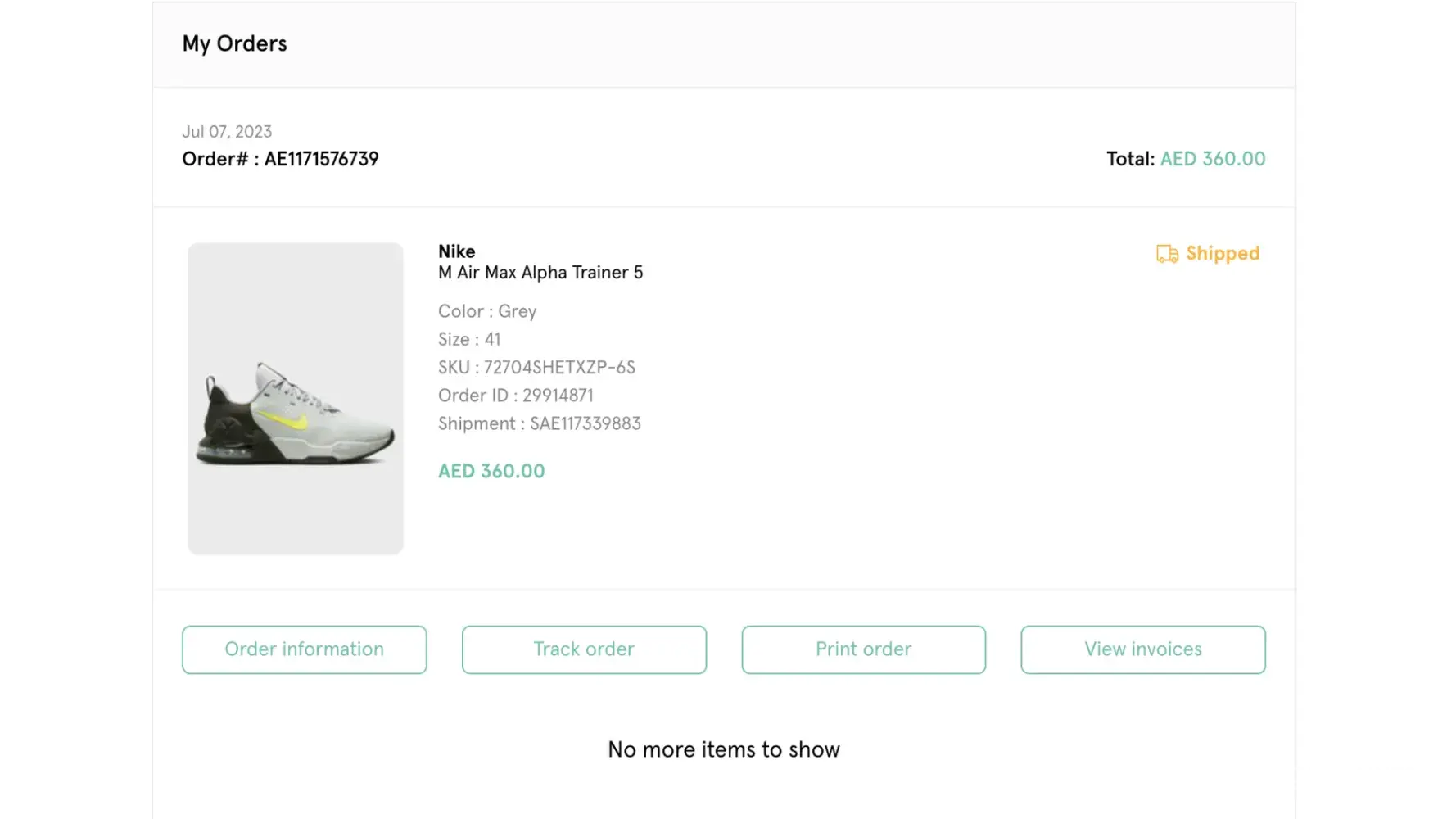Image resolution: width=1456 pixels, height=819 pixels.
Task: Open the Order information button
Action: 305,649
